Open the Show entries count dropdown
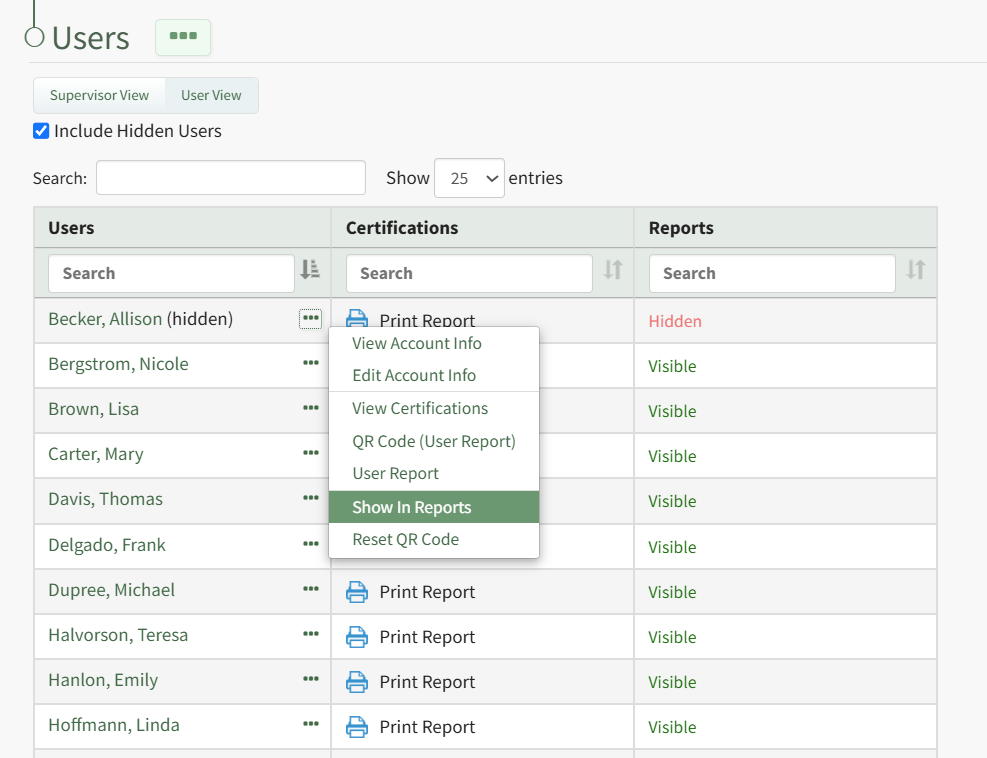This screenshot has width=987, height=758. (469, 178)
